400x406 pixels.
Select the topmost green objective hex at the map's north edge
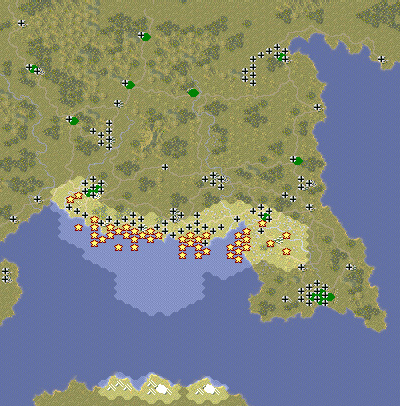pos(146,37)
